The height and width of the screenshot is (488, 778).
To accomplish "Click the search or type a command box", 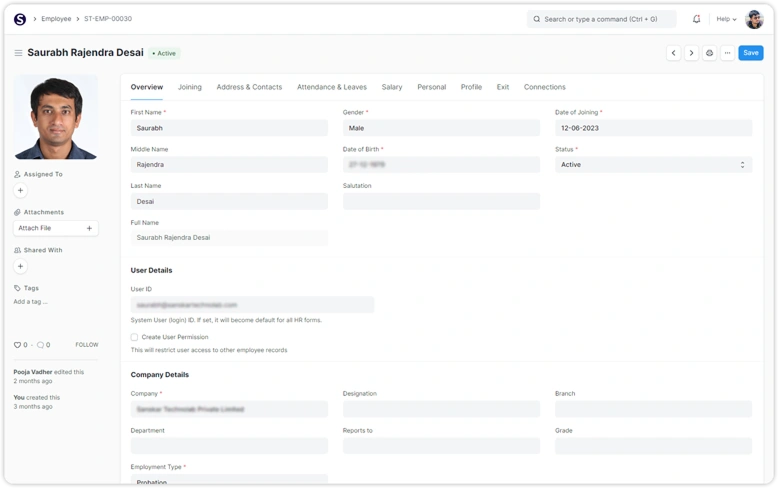I will tap(601, 19).
